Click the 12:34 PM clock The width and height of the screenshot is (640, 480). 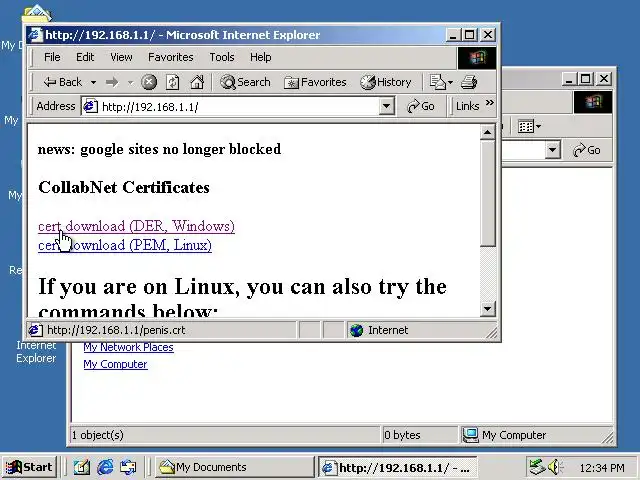point(602,468)
